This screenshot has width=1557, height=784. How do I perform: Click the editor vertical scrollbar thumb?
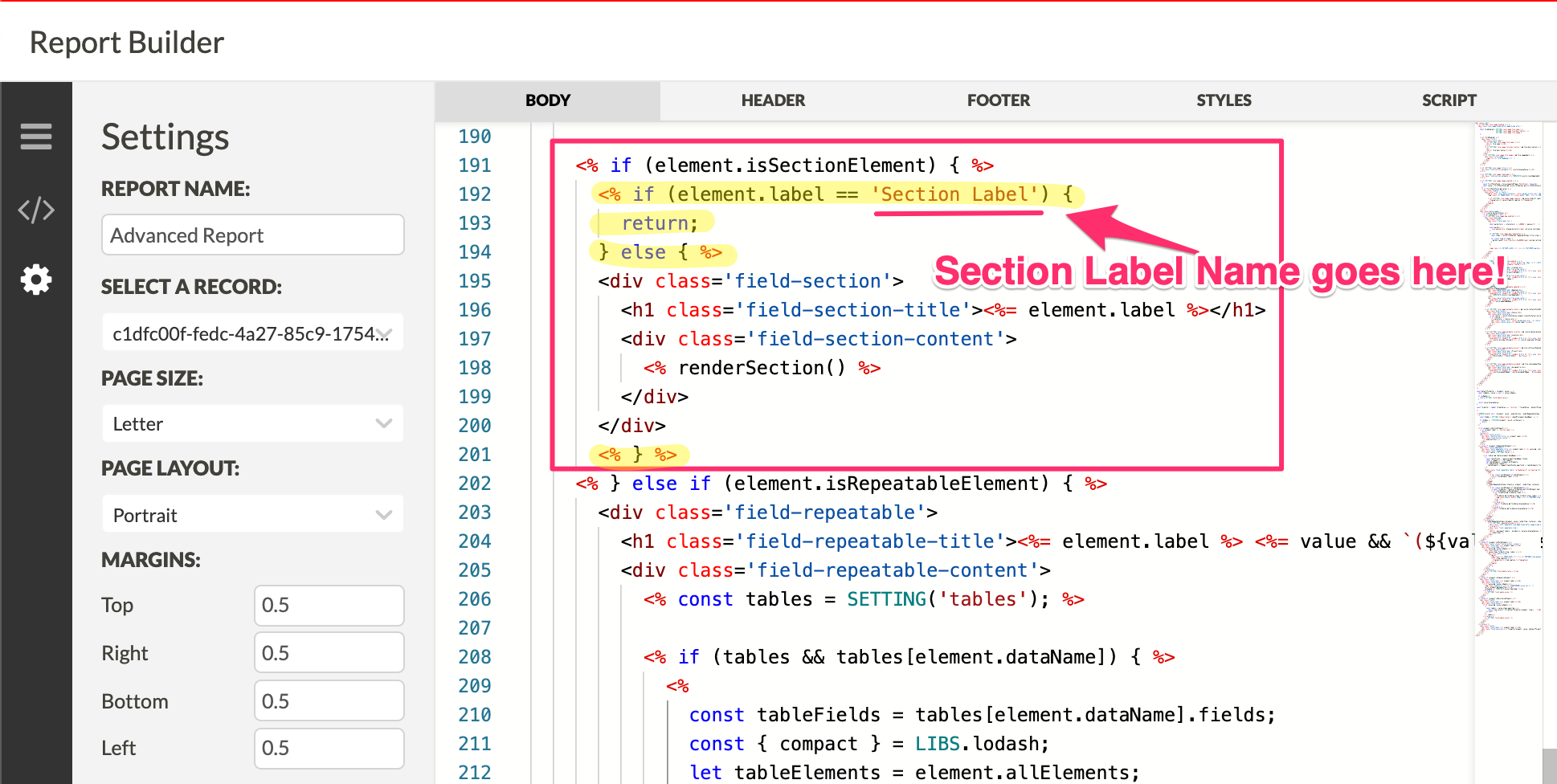click(x=1550, y=766)
